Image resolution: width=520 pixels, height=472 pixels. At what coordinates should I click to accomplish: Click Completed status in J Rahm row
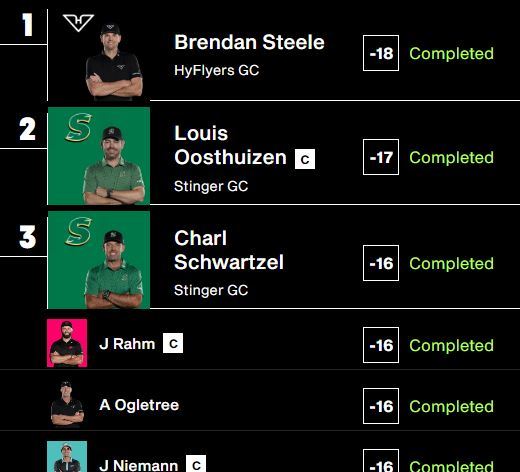pyautogui.click(x=452, y=345)
